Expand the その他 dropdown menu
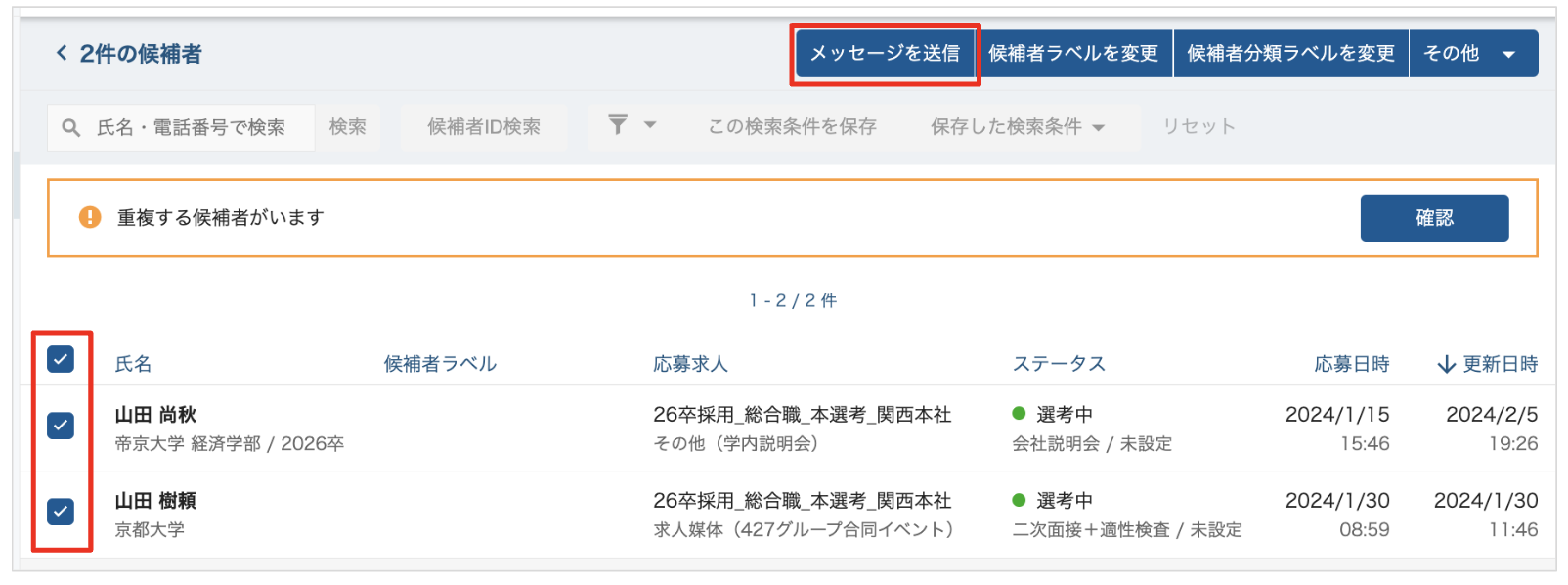The image size is (1568, 585). [1508, 54]
